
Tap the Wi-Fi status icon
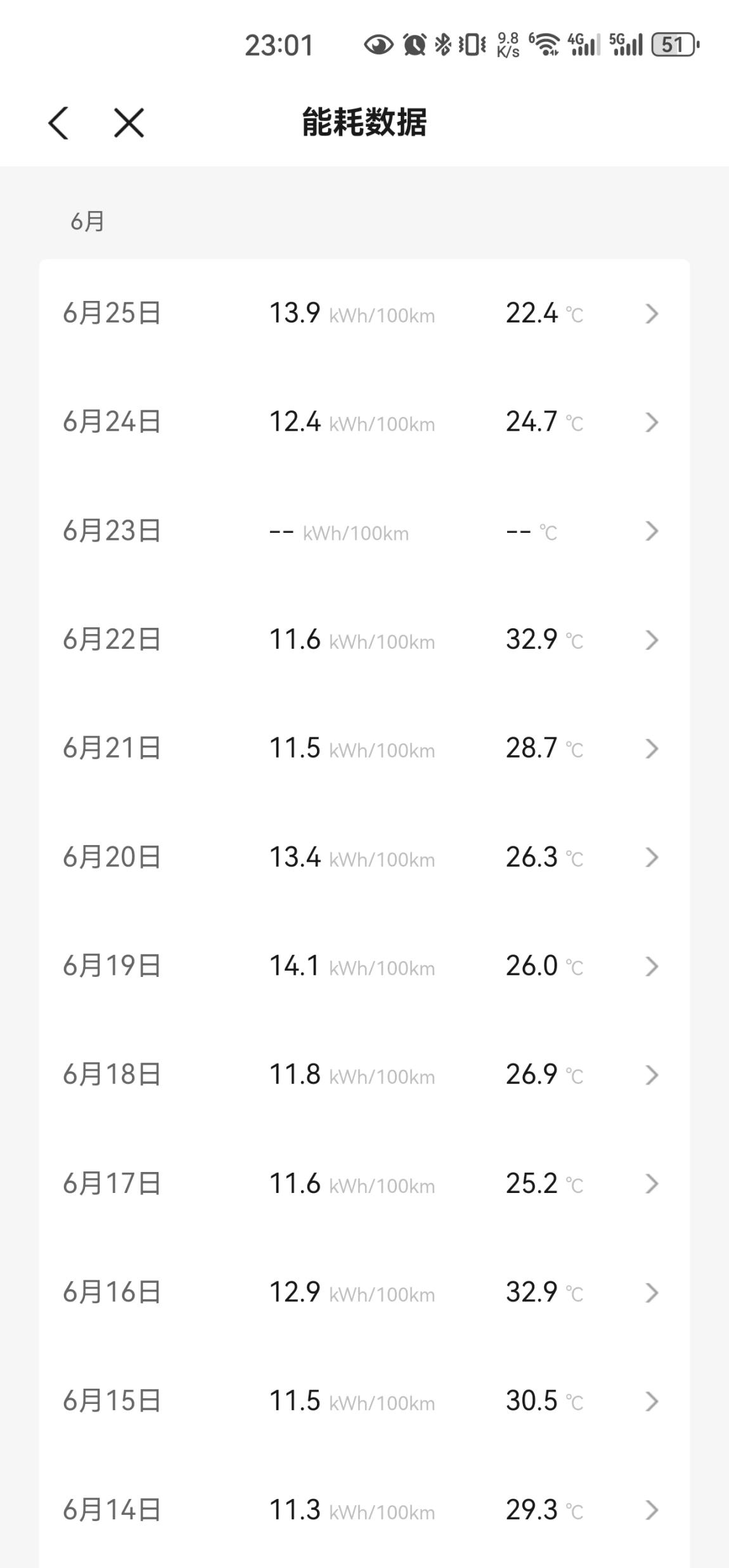coord(545,45)
